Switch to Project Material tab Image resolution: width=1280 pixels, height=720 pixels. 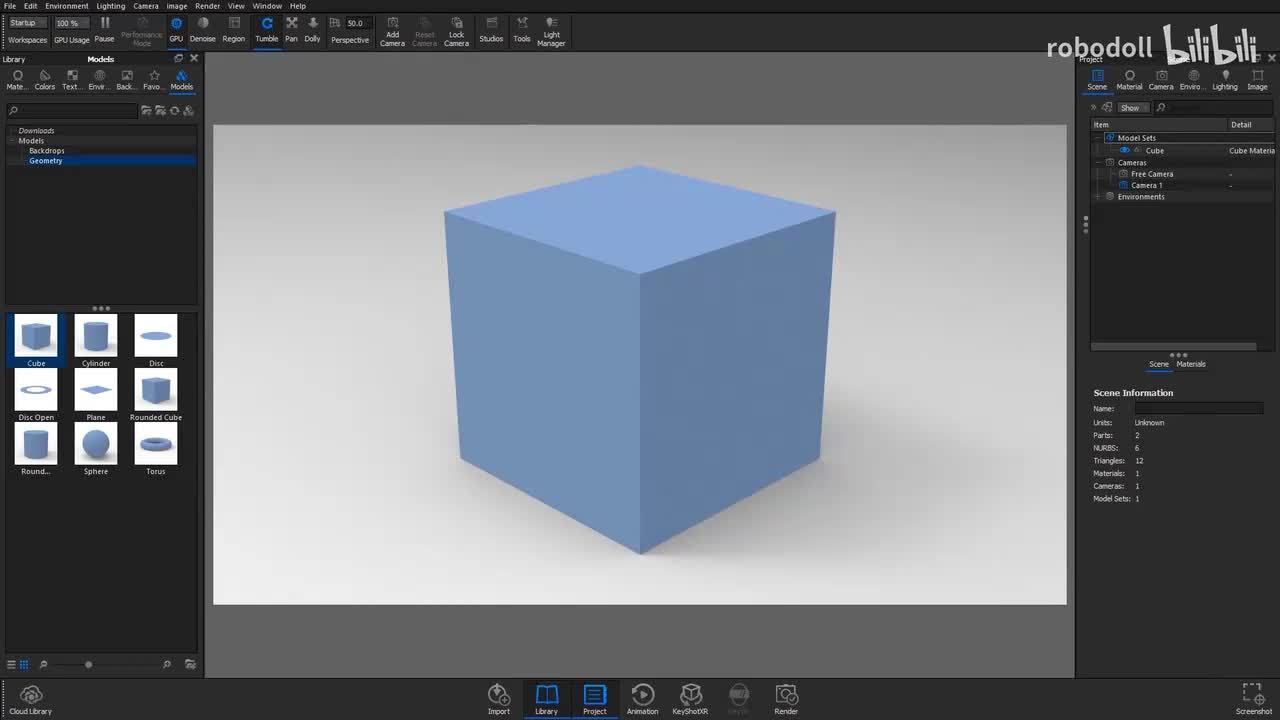point(1129,80)
